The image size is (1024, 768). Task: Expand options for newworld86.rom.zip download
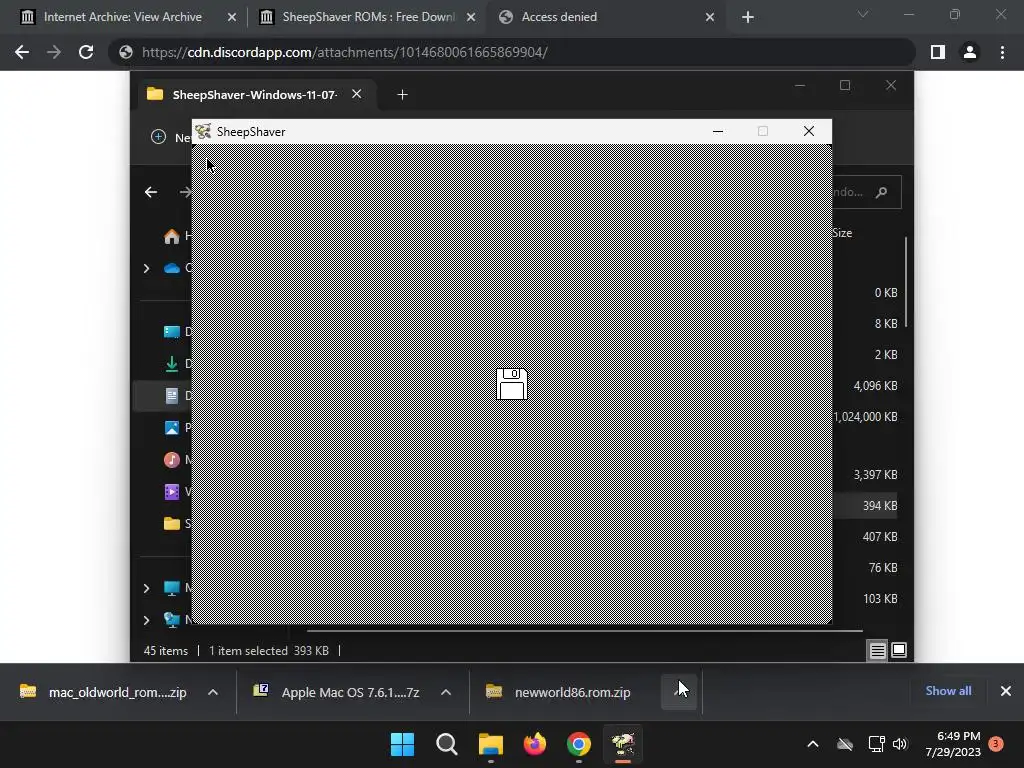(x=679, y=692)
